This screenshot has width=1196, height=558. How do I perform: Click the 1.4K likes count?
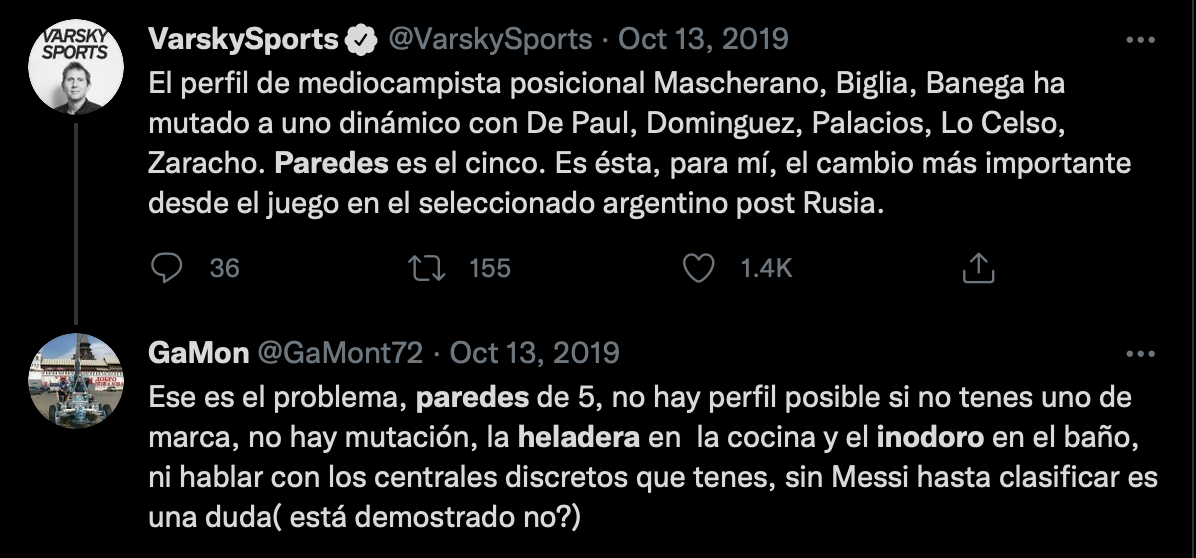(765, 267)
